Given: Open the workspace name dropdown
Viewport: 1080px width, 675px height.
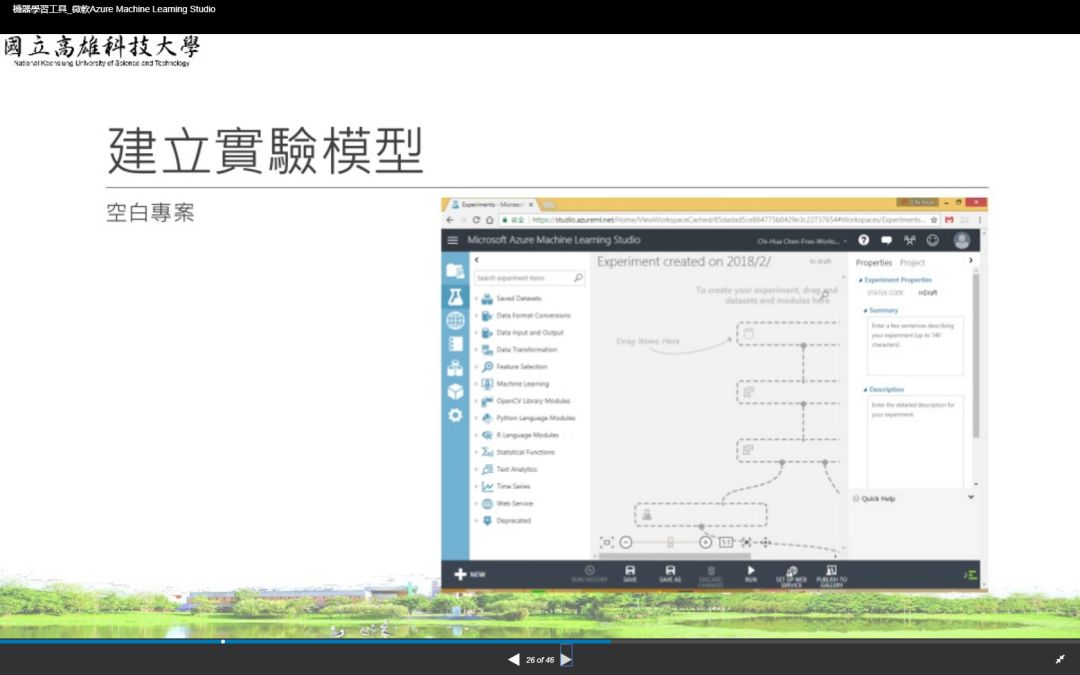Looking at the screenshot, I should tap(802, 241).
